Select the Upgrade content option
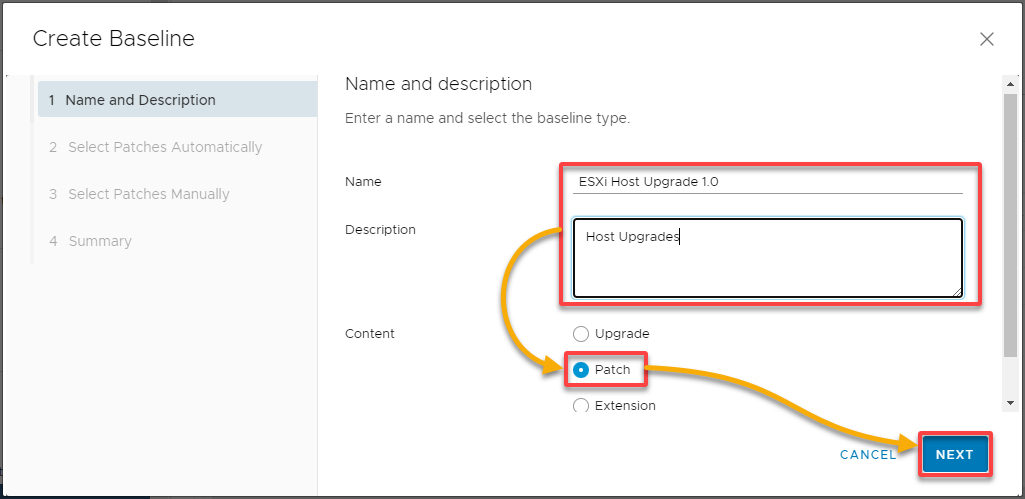The width and height of the screenshot is (1025, 499). click(580, 334)
